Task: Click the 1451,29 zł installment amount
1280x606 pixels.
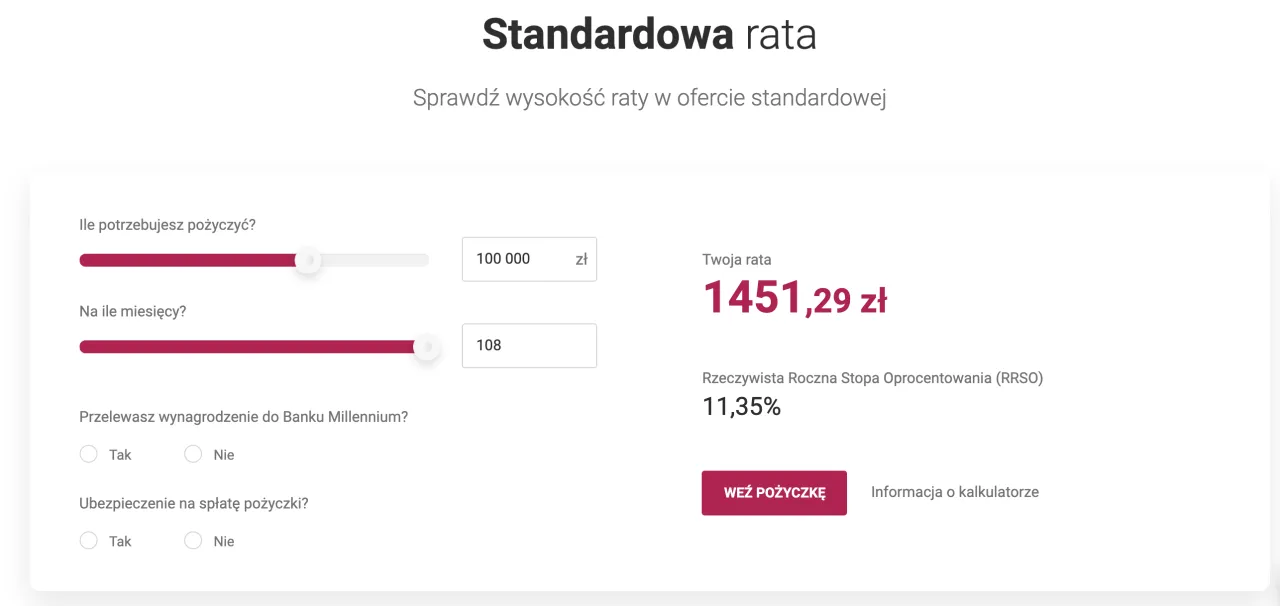Action: coord(795,299)
